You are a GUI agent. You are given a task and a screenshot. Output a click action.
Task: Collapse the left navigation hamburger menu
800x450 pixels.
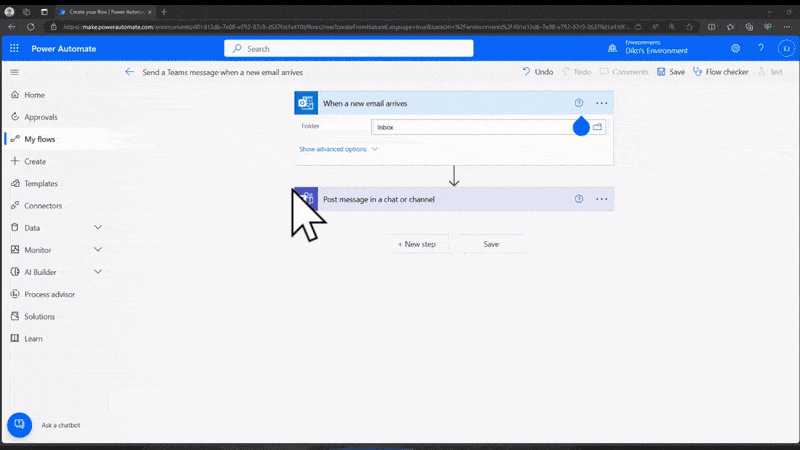click(x=14, y=72)
